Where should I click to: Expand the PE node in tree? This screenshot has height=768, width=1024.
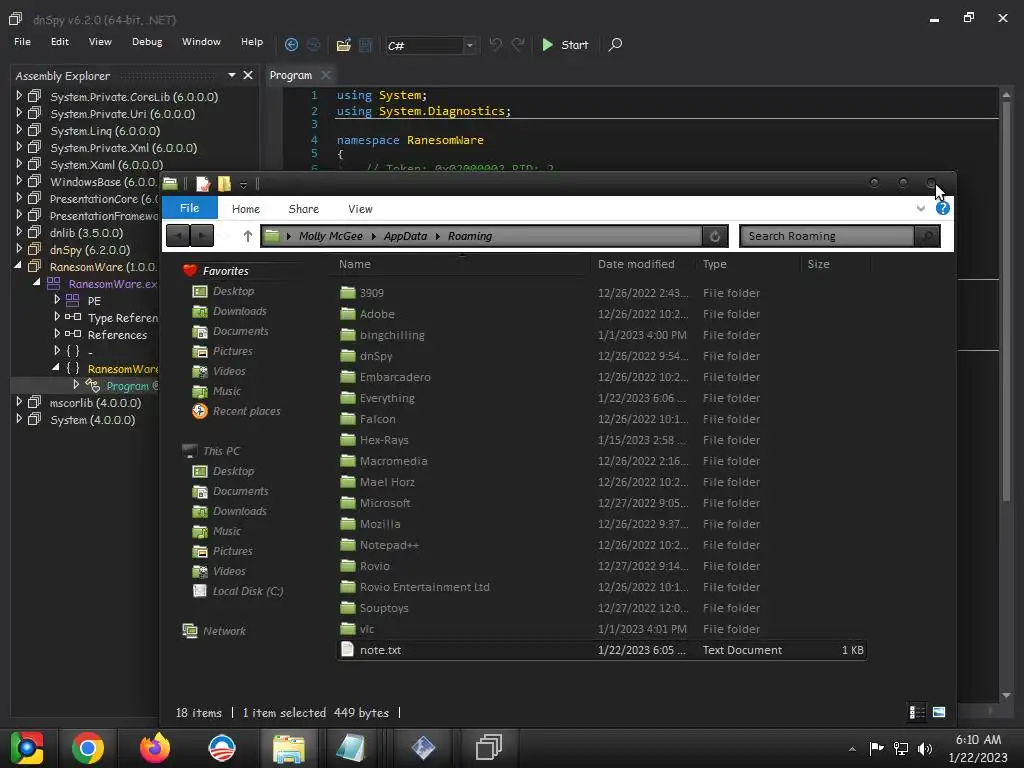point(57,300)
